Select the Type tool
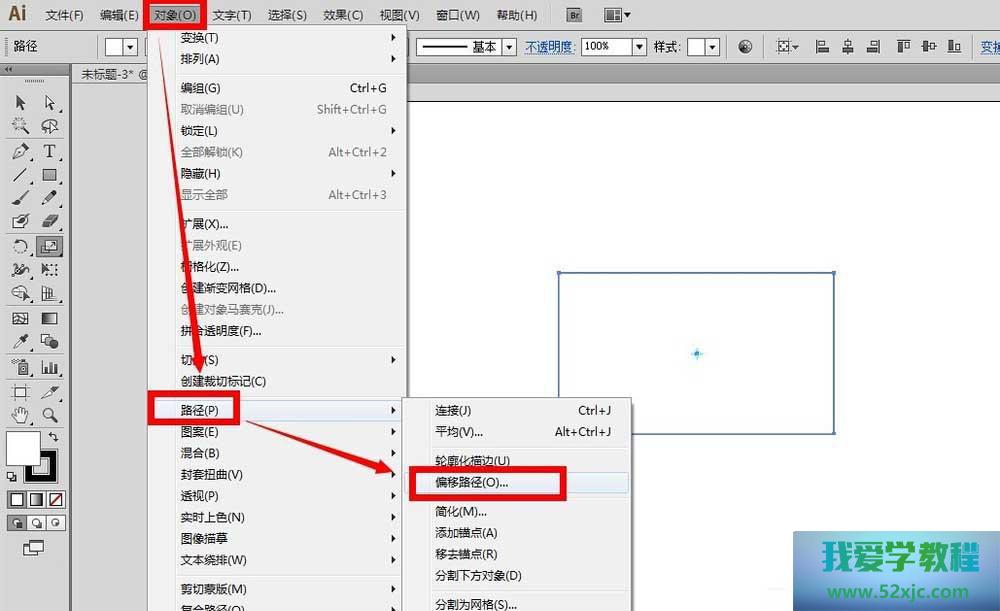 [x=49, y=152]
